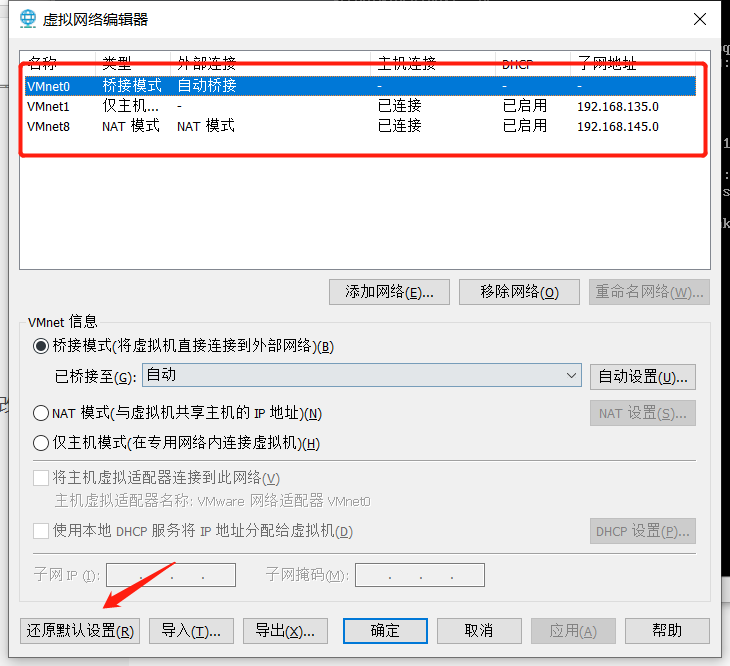The image size is (730, 666).
Task: Click NAT 模式 type cell of VMnet8
Action: click(x=131, y=126)
